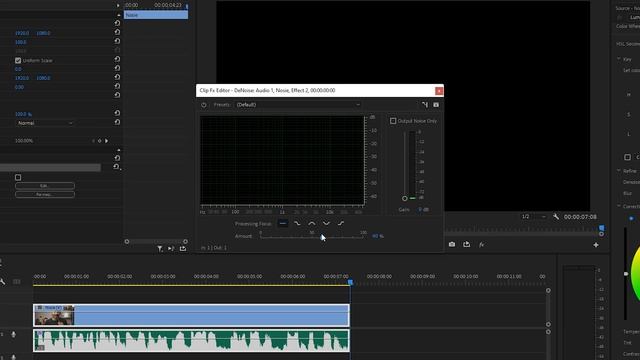Click Export Frame camera icon in Program Monitor
The height and width of the screenshot is (360, 640).
coord(452,244)
